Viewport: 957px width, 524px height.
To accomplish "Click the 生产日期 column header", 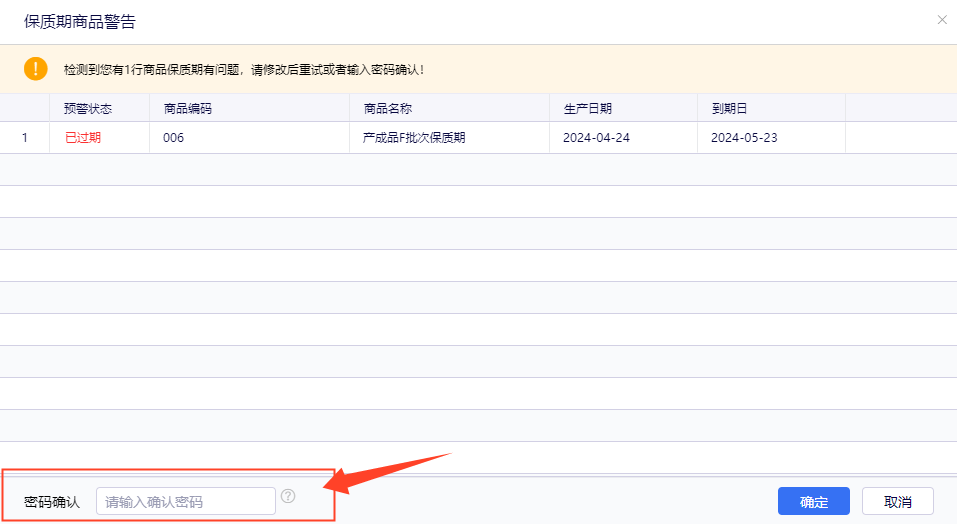I will pyautogui.click(x=624, y=108).
